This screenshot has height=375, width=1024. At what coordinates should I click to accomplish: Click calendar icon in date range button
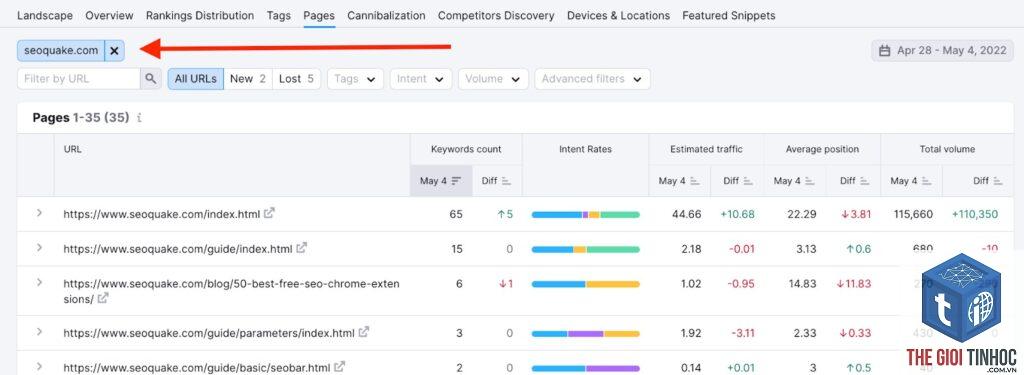(885, 50)
